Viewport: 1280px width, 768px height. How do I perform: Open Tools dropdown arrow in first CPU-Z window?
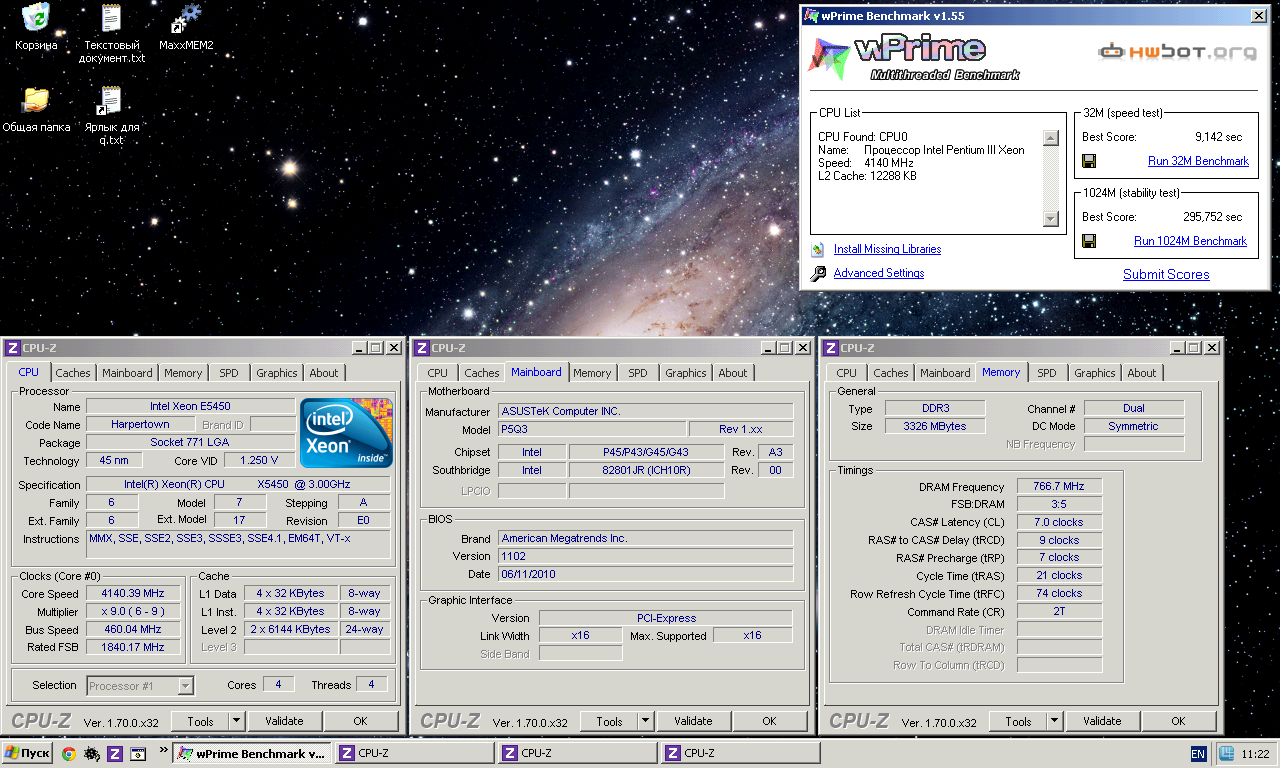point(237,721)
